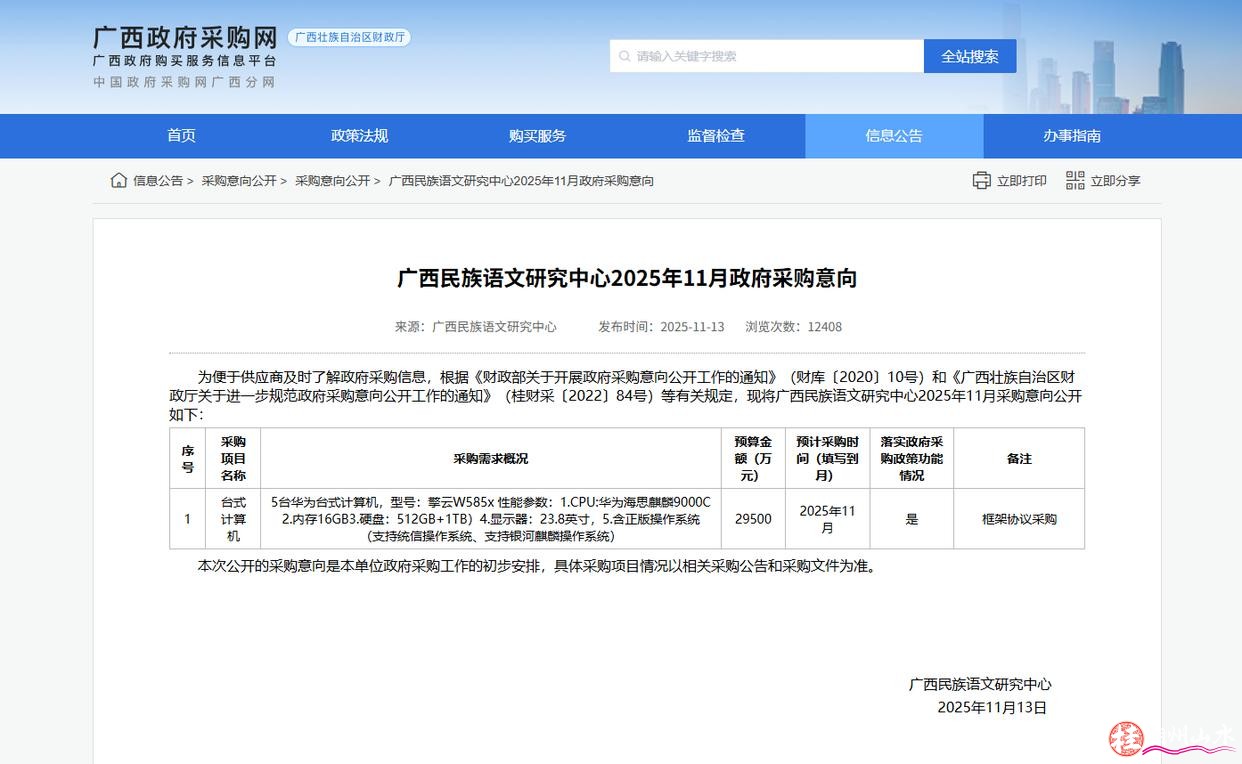The image size is (1242, 764).
Task: Click the red seal logo at bottom right
Action: tap(1126, 738)
